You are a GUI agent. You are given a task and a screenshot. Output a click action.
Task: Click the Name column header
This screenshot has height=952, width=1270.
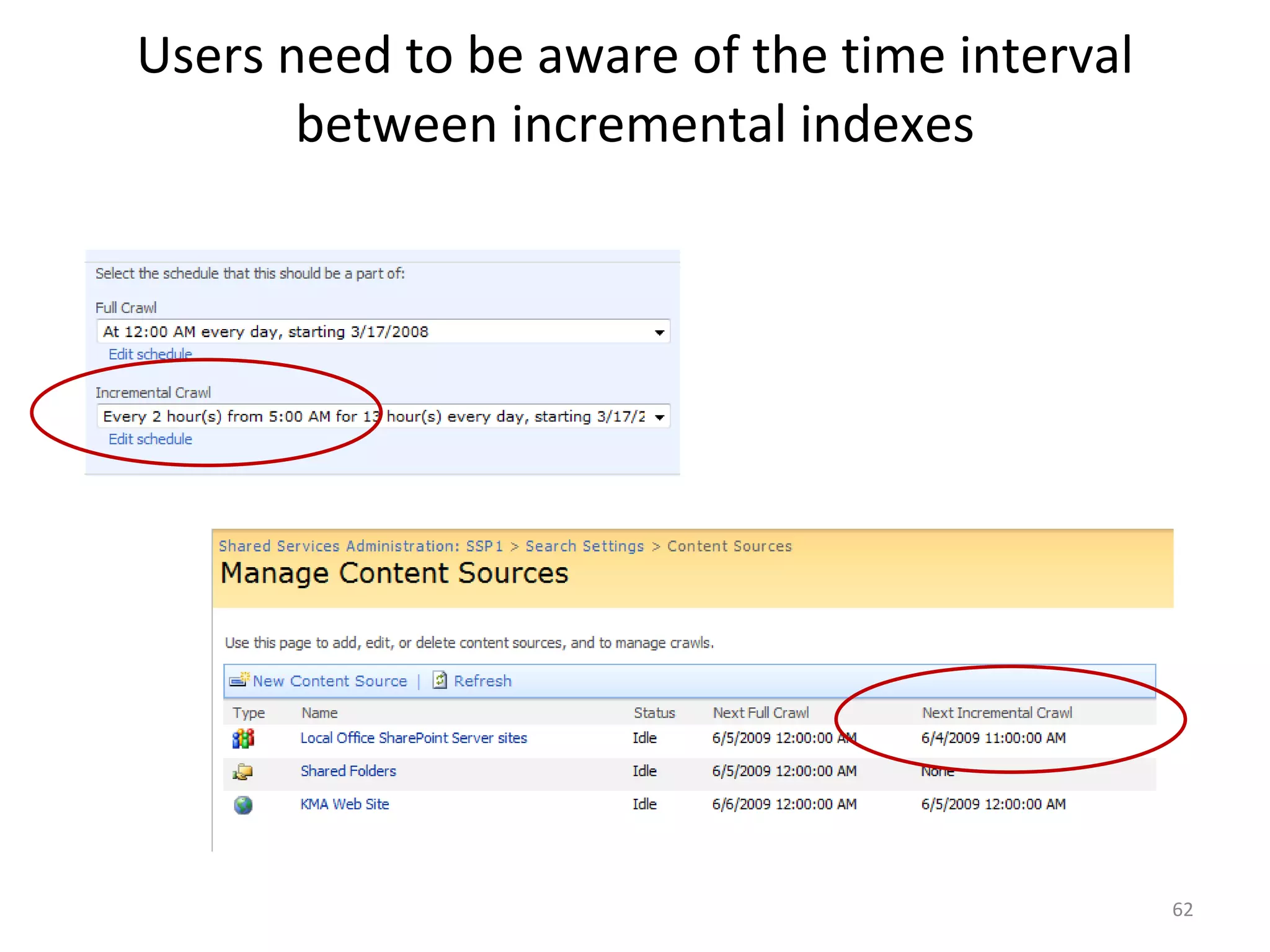[x=319, y=713]
